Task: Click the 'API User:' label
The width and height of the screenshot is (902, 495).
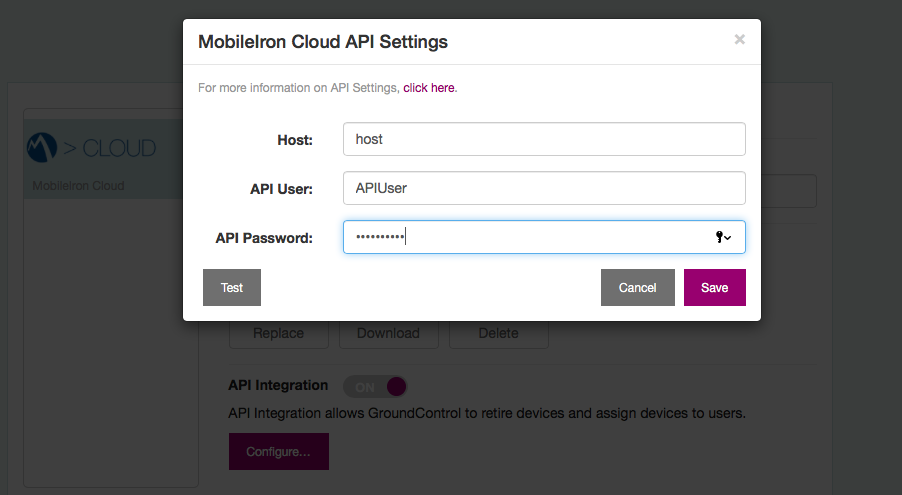Action: (281, 189)
